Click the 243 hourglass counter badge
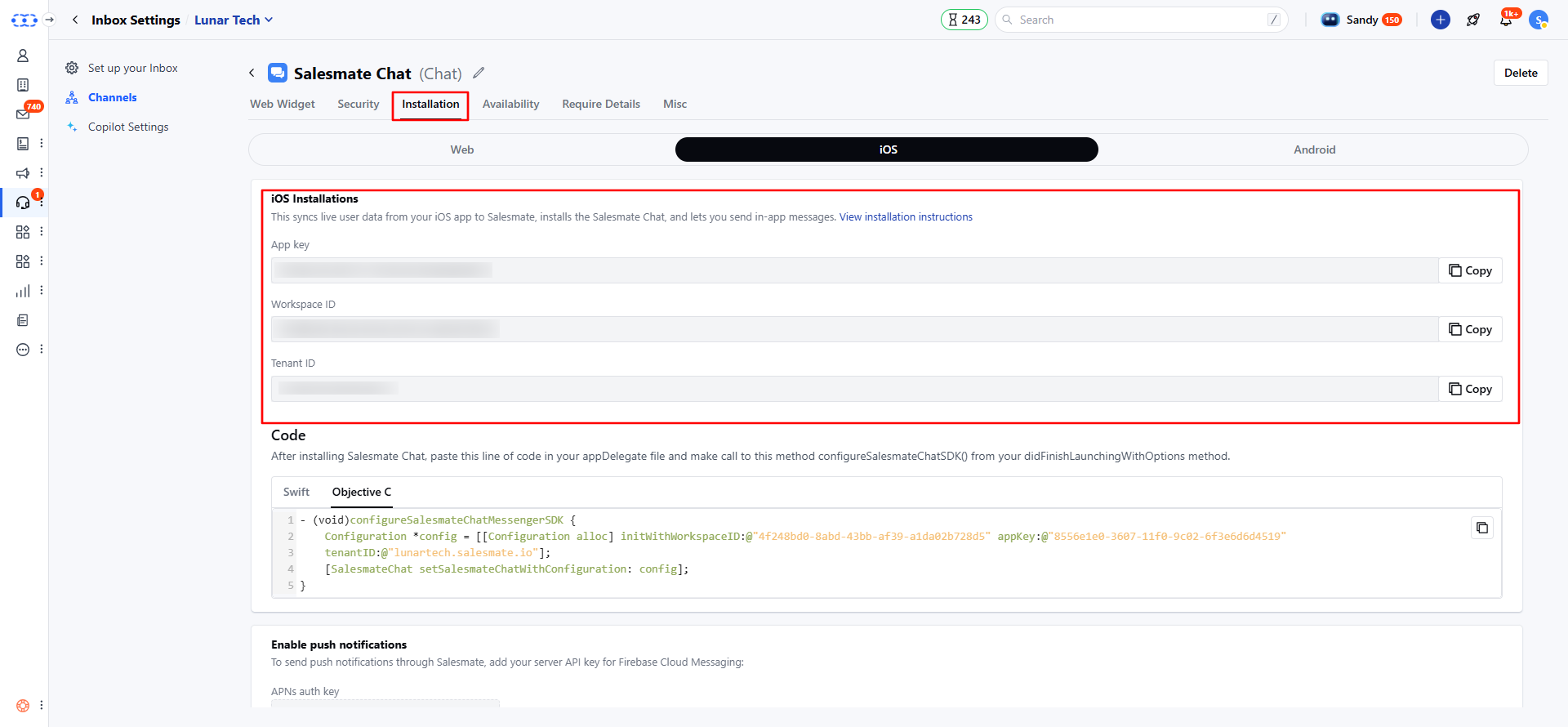Screen dimensions: 1568x727 pyautogui.click(x=964, y=20)
